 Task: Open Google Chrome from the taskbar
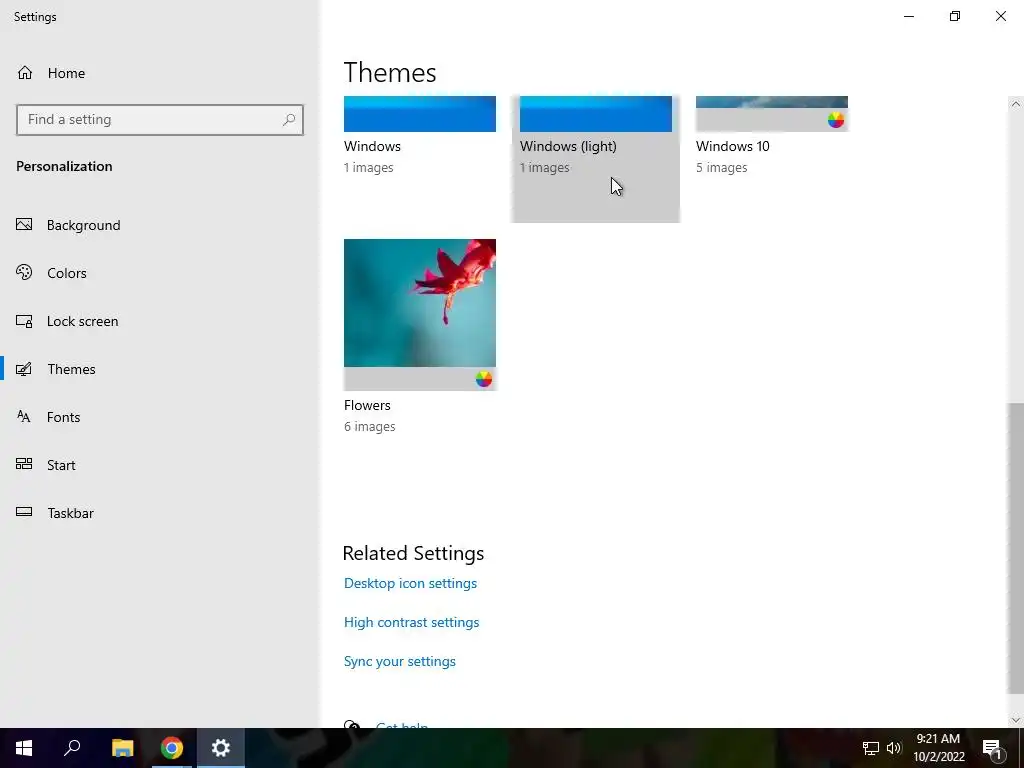click(172, 748)
